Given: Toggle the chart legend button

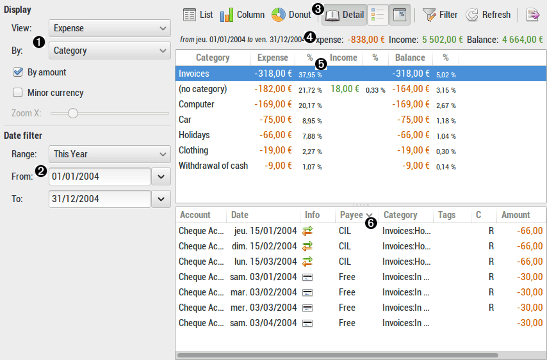Looking at the screenshot, I should (x=378, y=15).
